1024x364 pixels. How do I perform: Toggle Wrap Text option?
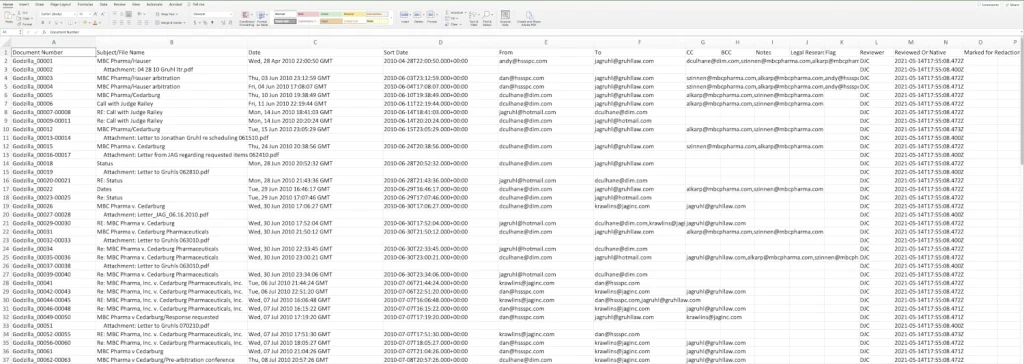[167, 13]
